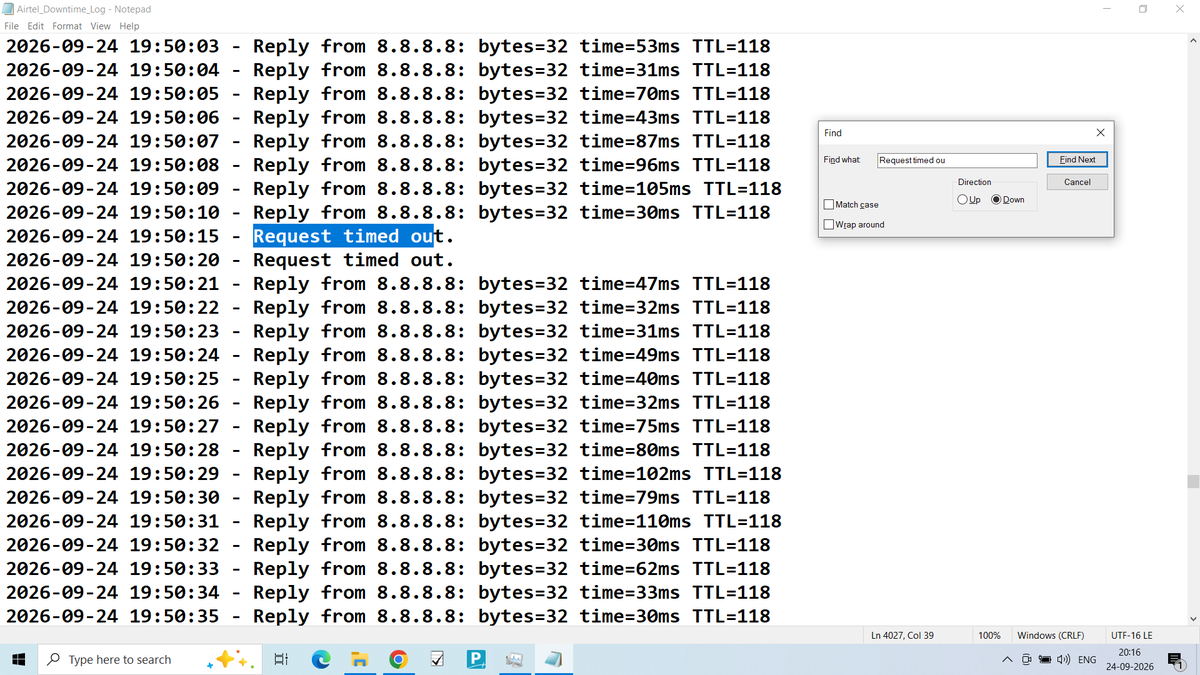The height and width of the screenshot is (675, 1200).
Task: Open the Windows Start menu
Action: click(18, 660)
